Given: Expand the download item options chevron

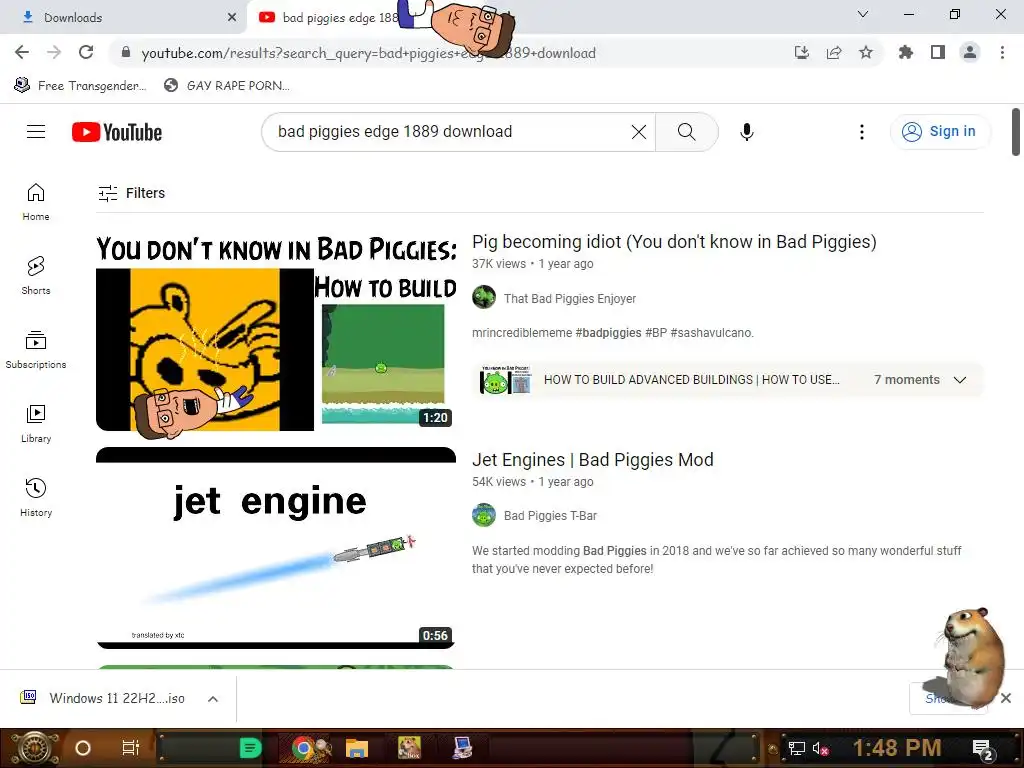Looking at the screenshot, I should [x=213, y=699].
